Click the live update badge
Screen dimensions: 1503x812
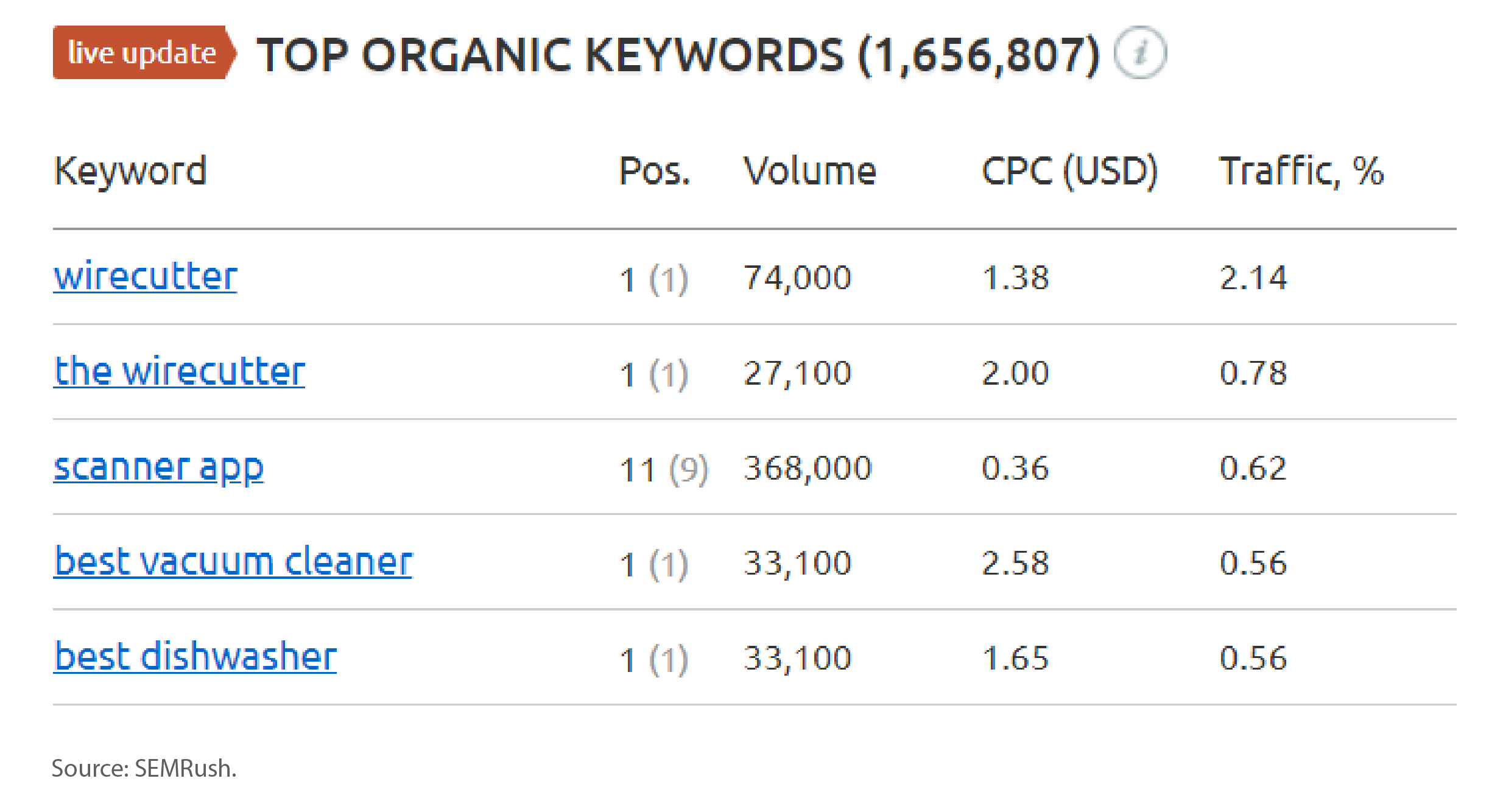click(x=143, y=53)
